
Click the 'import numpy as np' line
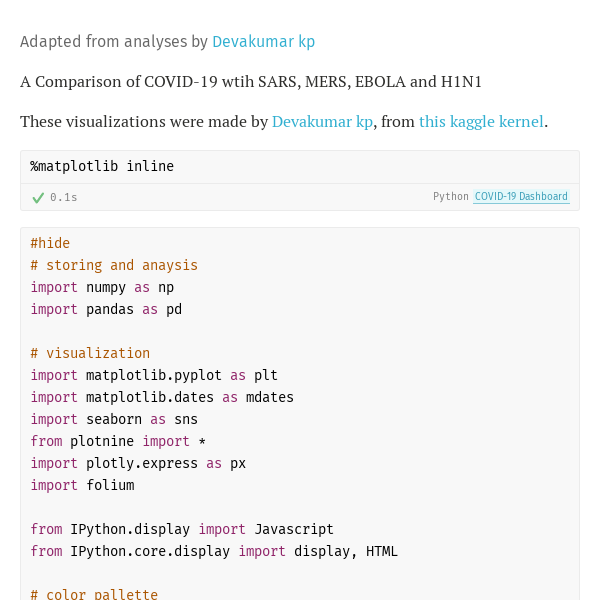102,287
